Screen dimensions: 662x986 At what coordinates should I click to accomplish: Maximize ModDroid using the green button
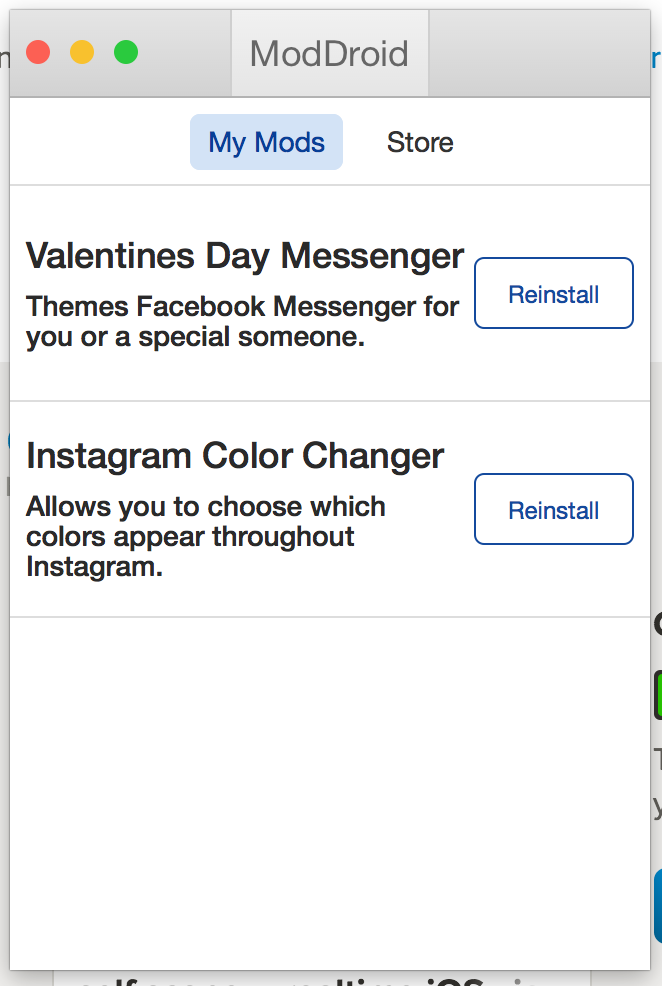click(x=126, y=52)
